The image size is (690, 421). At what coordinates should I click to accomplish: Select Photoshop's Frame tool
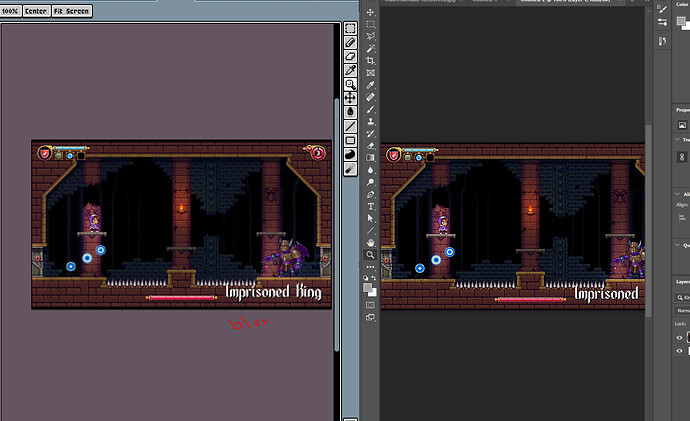(x=371, y=73)
